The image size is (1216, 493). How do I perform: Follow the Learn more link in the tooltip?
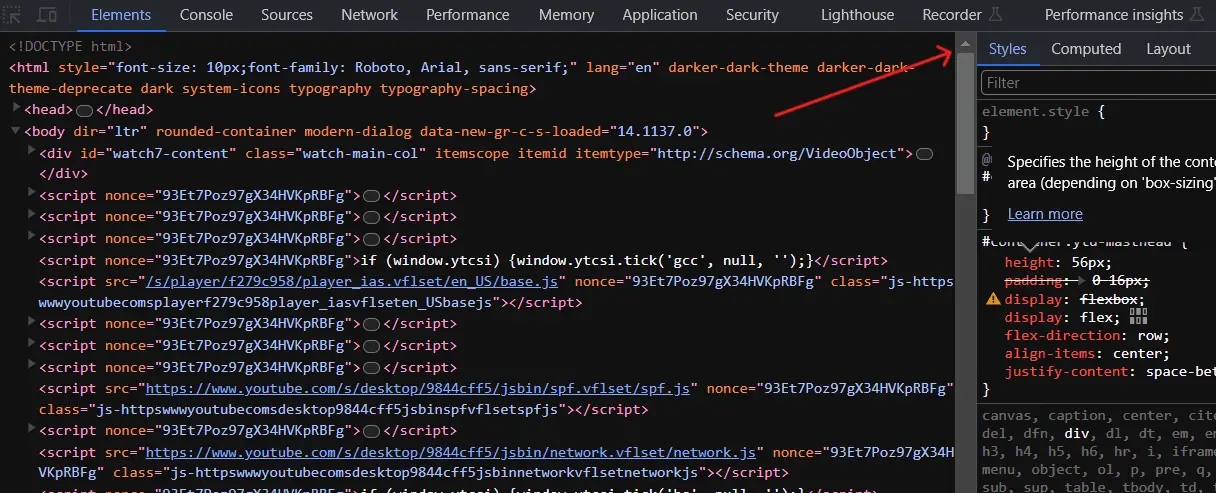(x=1045, y=214)
